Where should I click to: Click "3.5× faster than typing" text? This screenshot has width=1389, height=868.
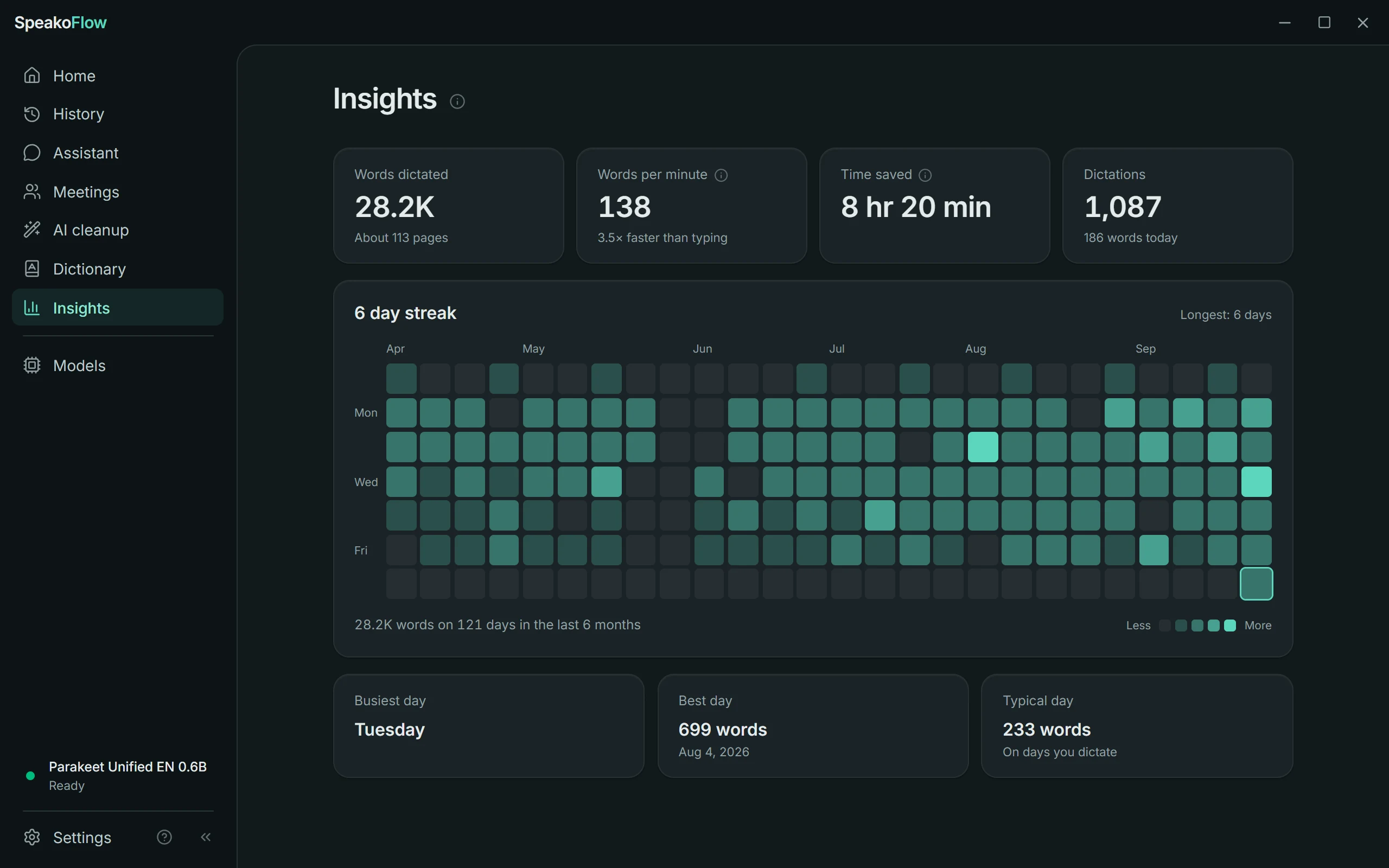click(662, 238)
